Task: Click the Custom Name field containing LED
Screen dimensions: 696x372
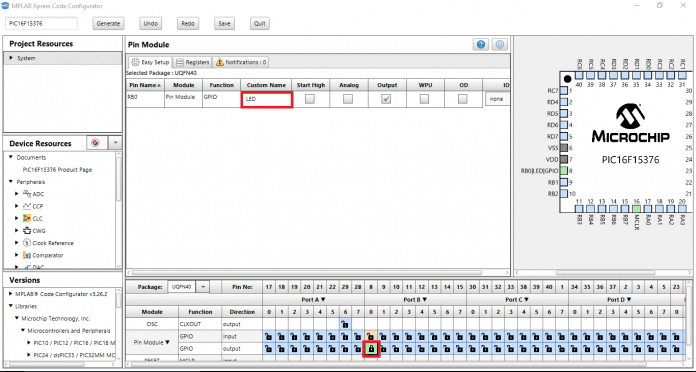Action: point(267,99)
